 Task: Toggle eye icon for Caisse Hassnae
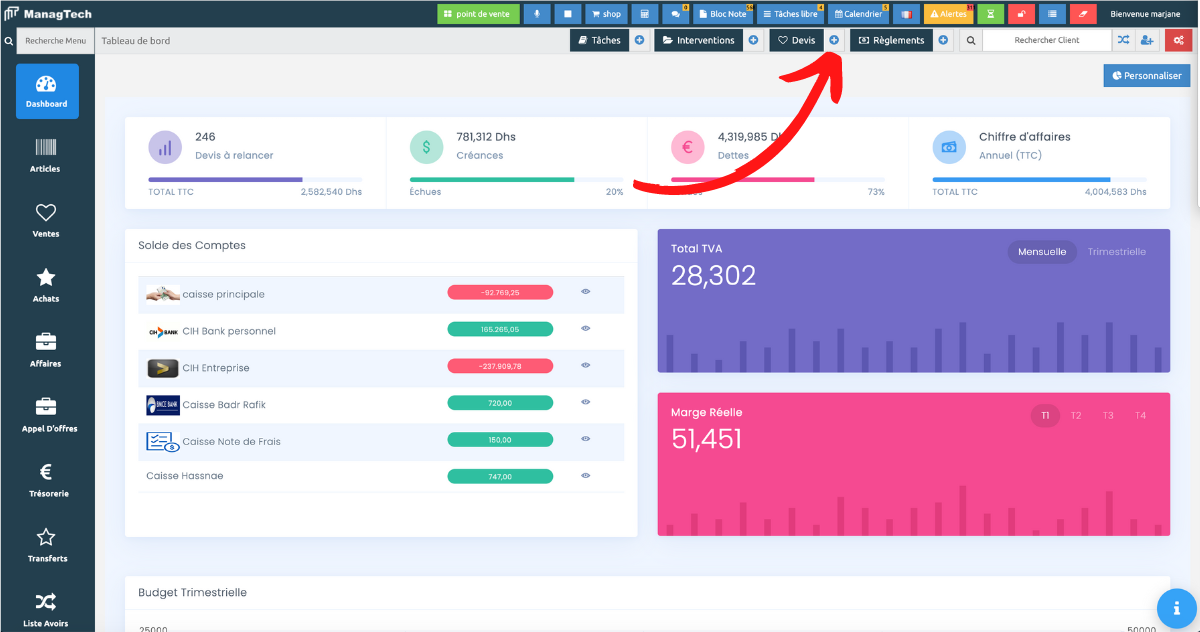tap(586, 475)
